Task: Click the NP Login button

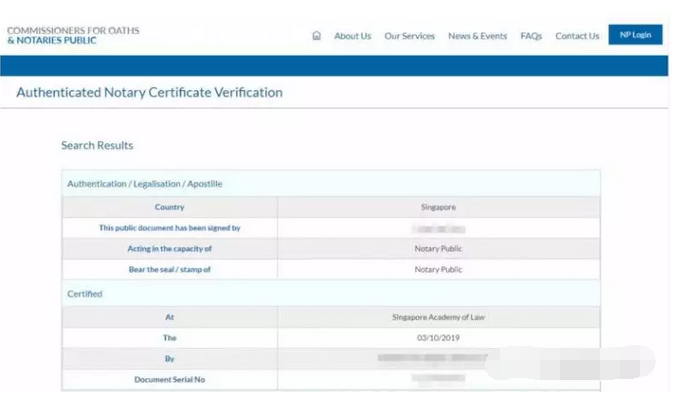Action: 635,35
